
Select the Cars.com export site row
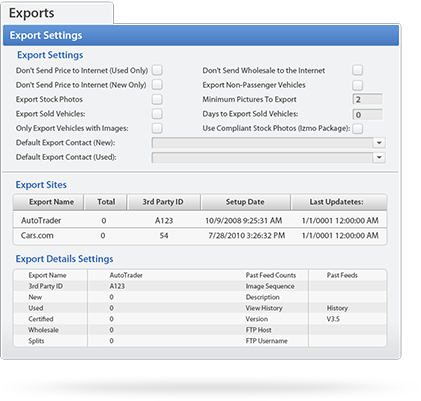[200, 236]
